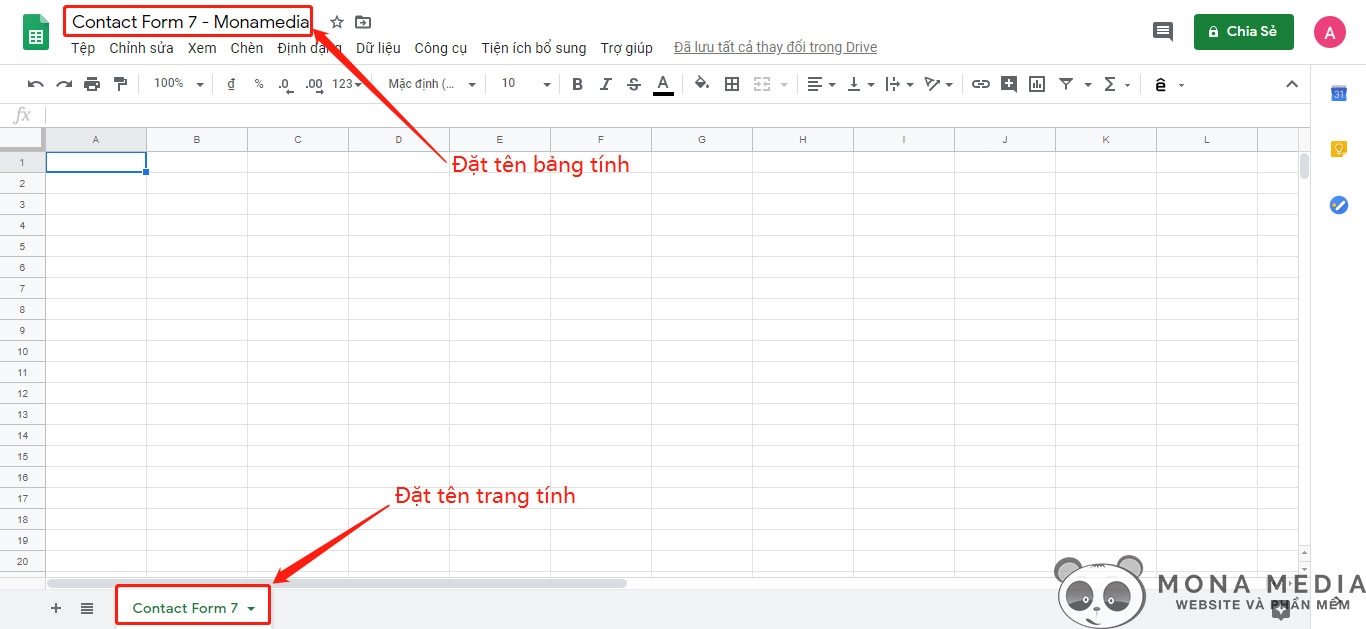
Task: Insert a link using chain icon
Action: 981,84
